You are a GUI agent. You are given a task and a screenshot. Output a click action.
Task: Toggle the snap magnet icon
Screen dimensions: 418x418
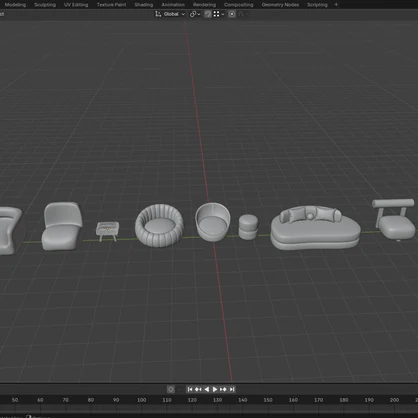pyautogui.click(x=208, y=14)
